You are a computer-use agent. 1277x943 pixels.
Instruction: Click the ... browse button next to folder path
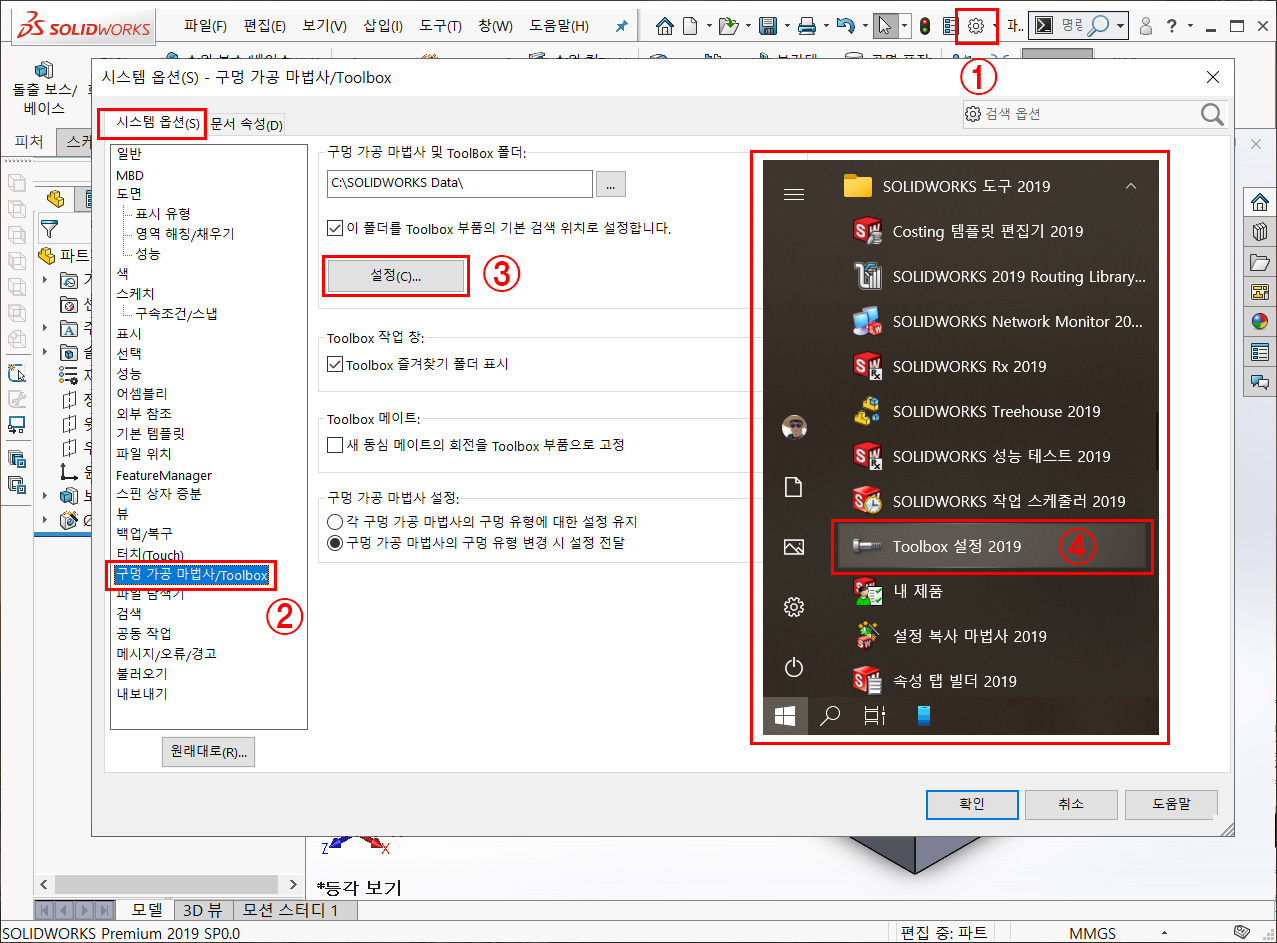pyautogui.click(x=610, y=184)
